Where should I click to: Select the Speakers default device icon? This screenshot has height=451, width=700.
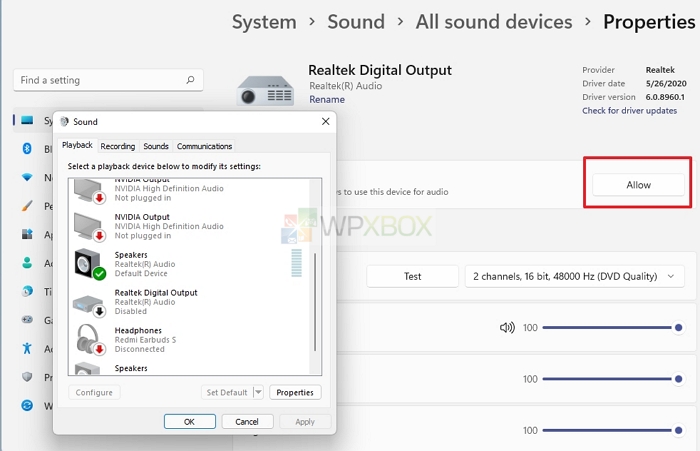point(90,264)
